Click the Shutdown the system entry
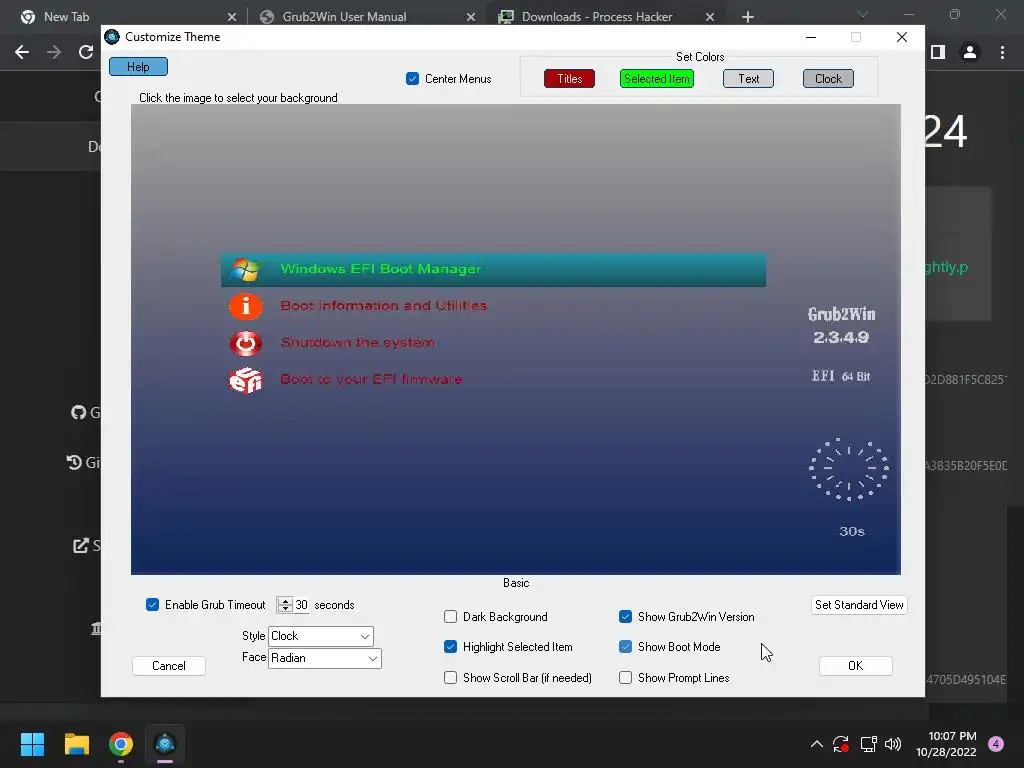Screen dimensions: 1024x768 [357, 342]
